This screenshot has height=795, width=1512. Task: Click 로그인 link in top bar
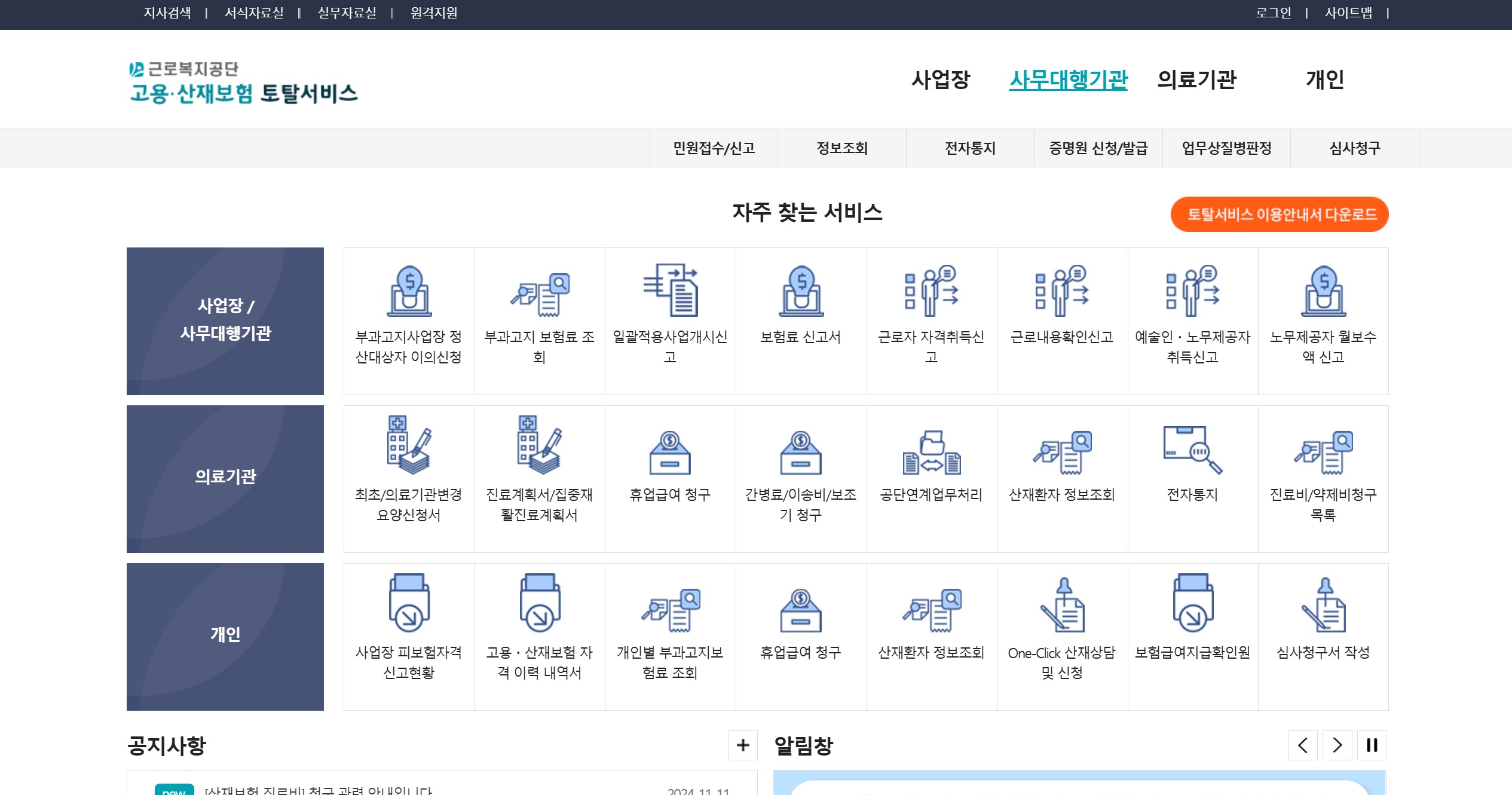tap(1273, 13)
